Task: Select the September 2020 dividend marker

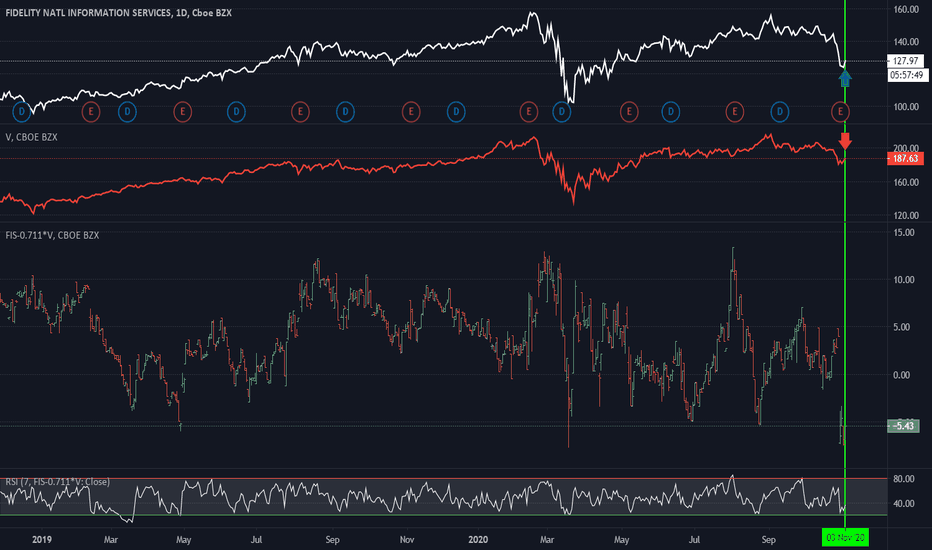Action: [780, 111]
